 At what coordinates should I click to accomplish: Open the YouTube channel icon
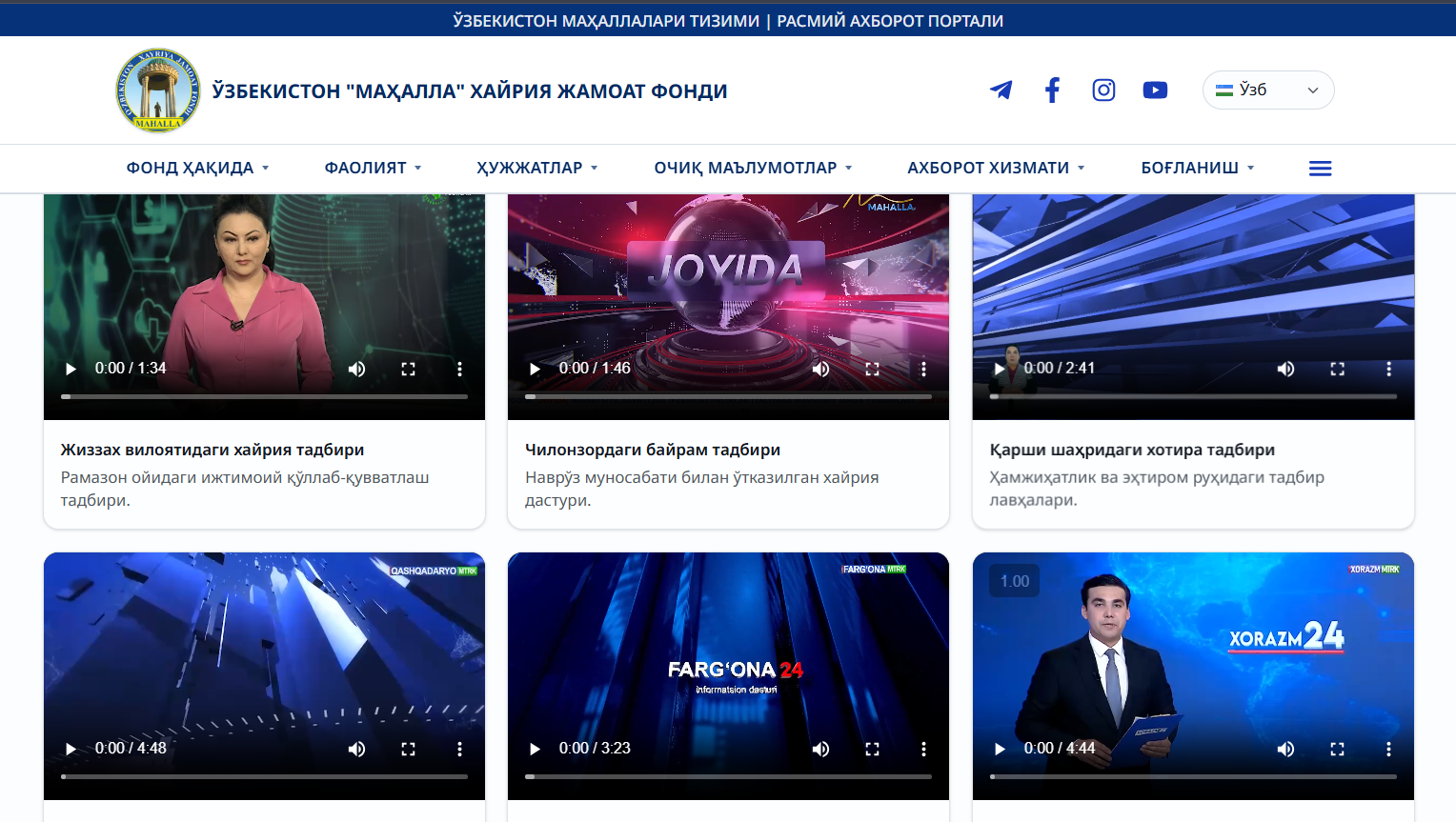point(1155,90)
